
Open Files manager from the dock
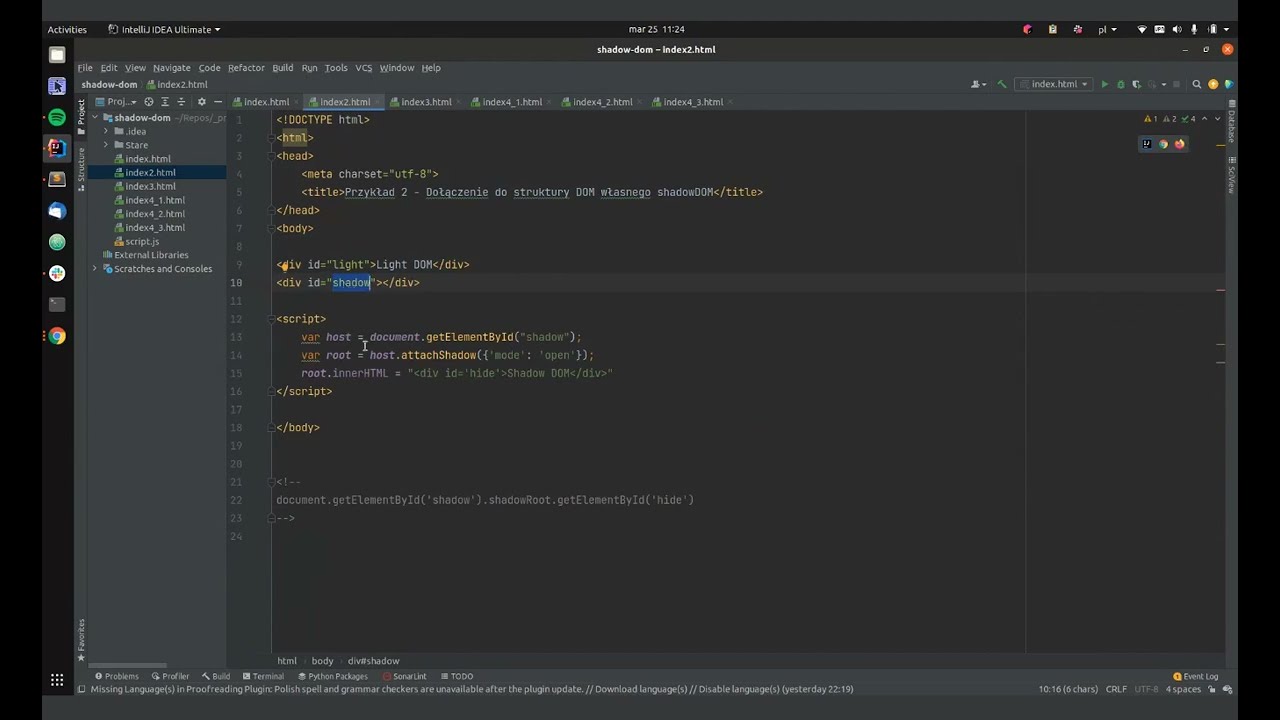click(57, 55)
